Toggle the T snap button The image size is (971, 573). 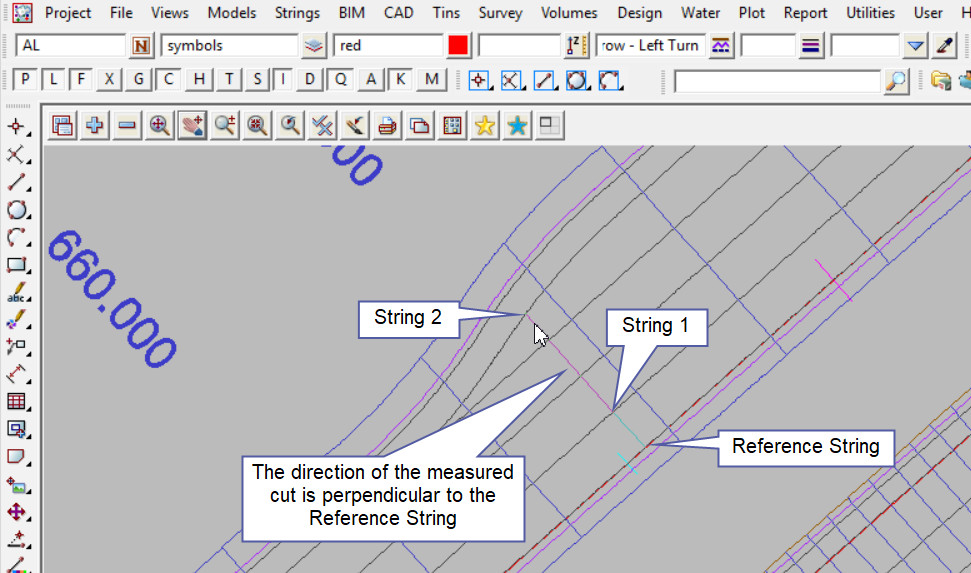tap(229, 80)
